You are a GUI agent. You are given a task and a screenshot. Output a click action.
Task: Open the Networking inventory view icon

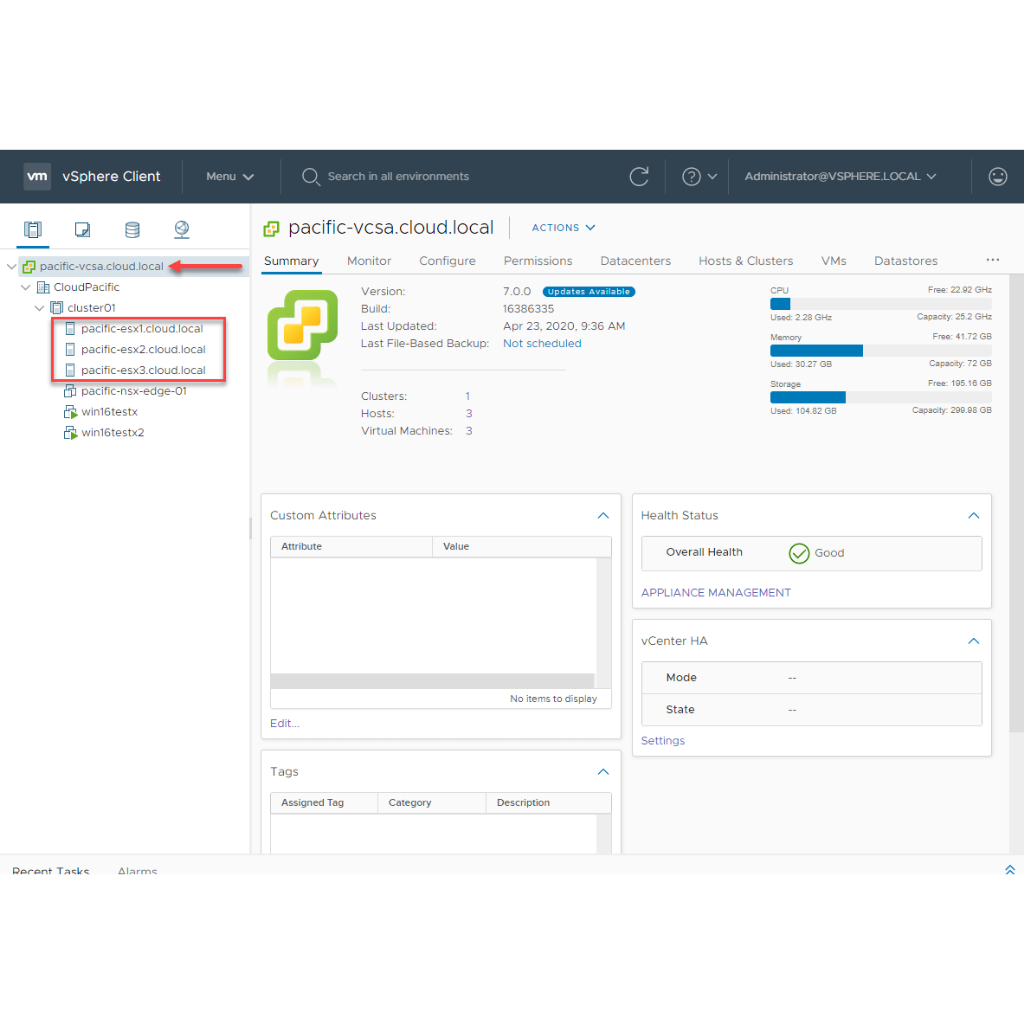coord(181,229)
